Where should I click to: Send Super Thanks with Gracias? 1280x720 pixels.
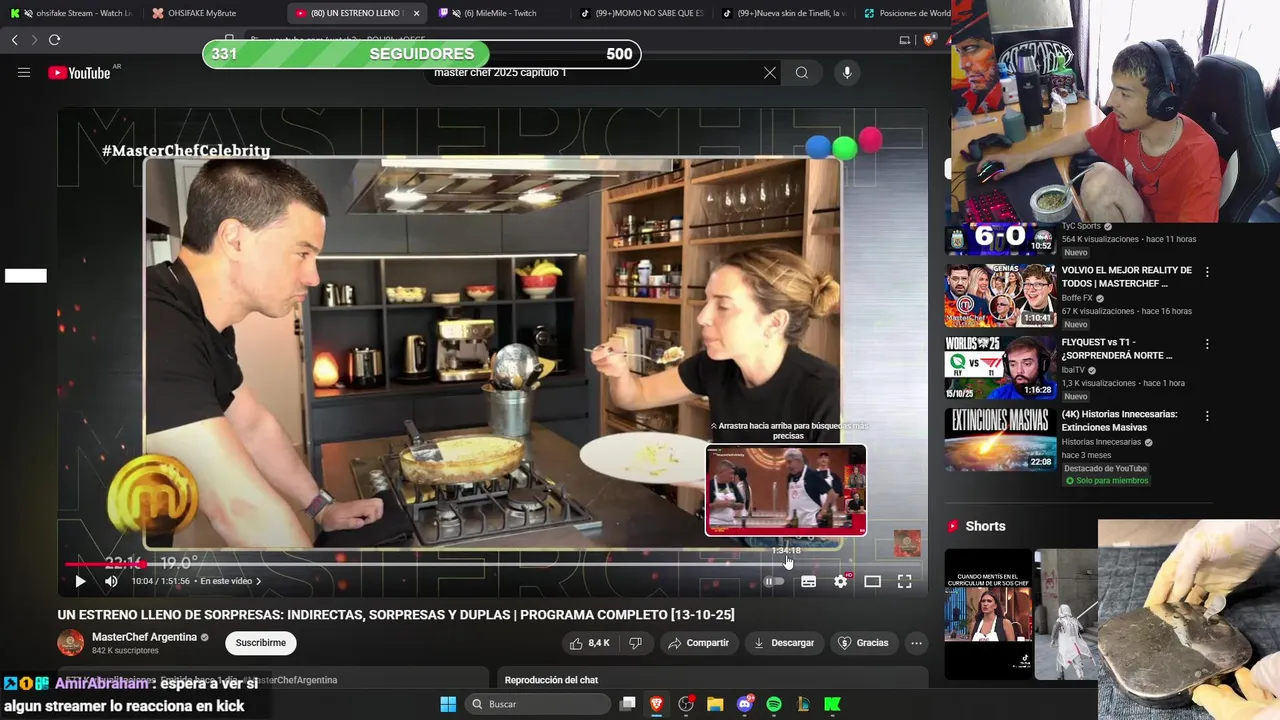tap(862, 643)
